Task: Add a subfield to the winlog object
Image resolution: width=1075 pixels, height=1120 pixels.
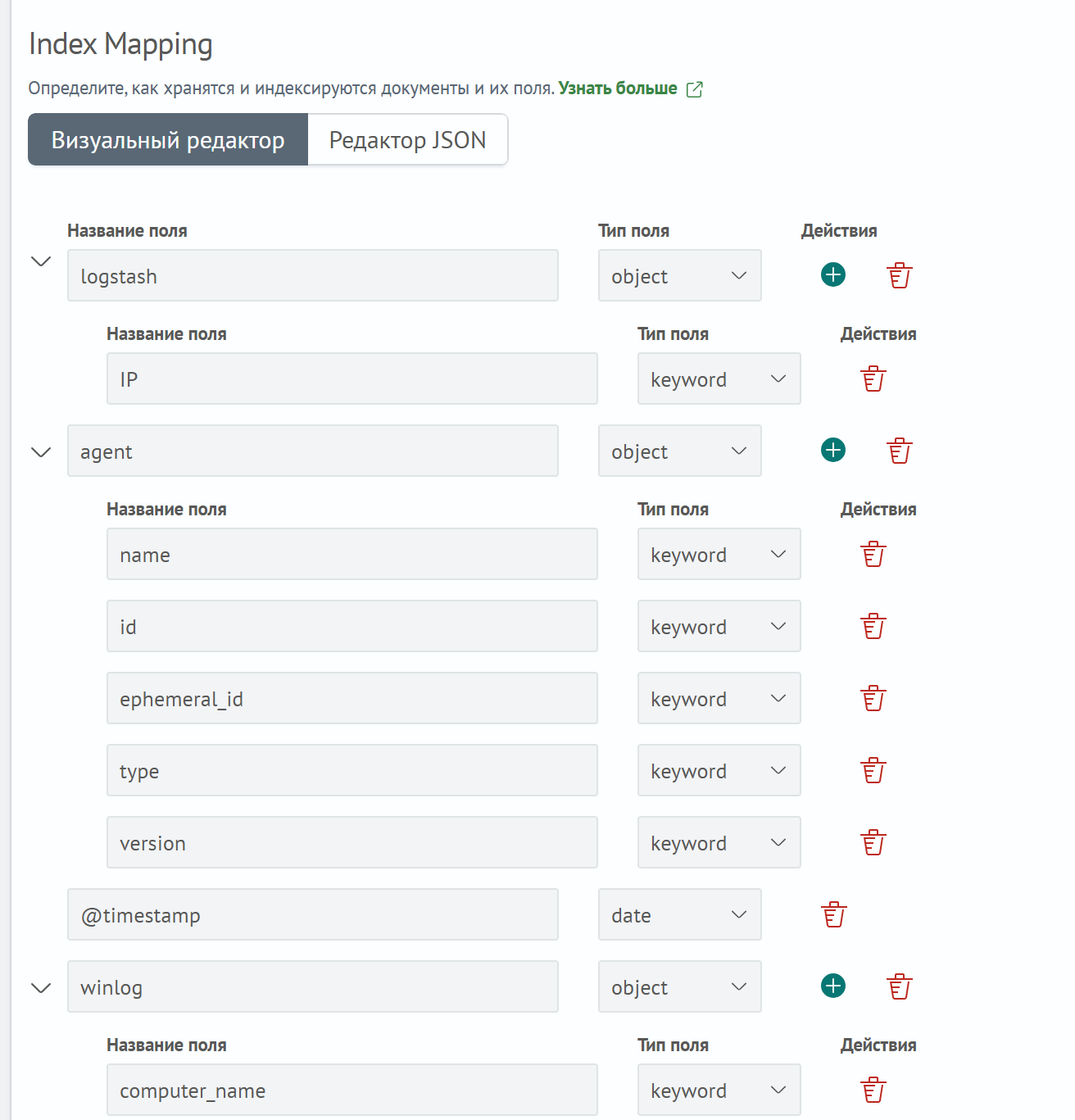Action: pos(833,986)
